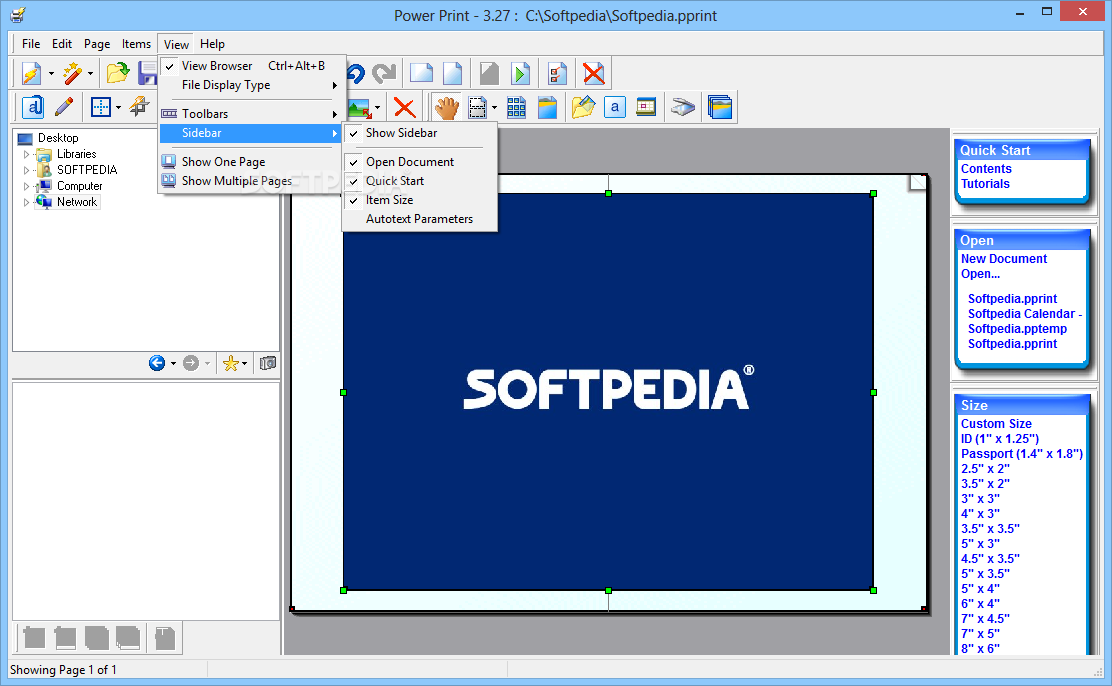Open Contents link in Quick Start

point(986,169)
